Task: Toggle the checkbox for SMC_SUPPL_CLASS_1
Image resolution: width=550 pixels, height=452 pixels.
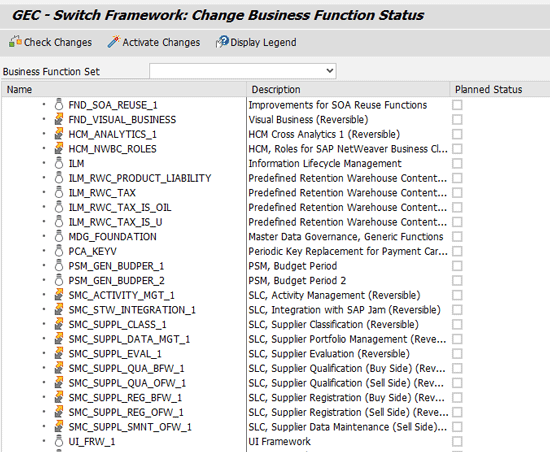Action: [457, 324]
